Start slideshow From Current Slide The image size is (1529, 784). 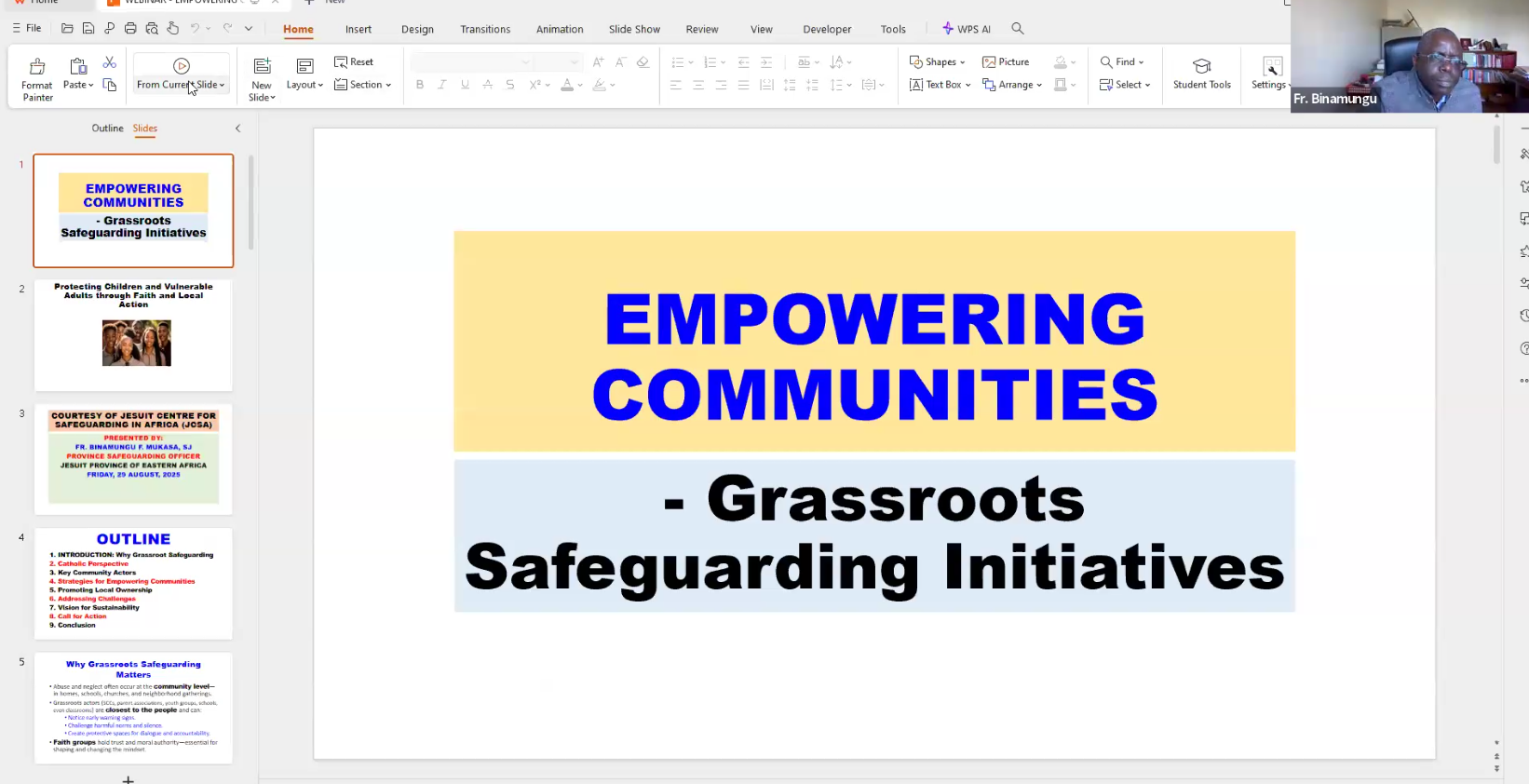pyautogui.click(x=182, y=74)
